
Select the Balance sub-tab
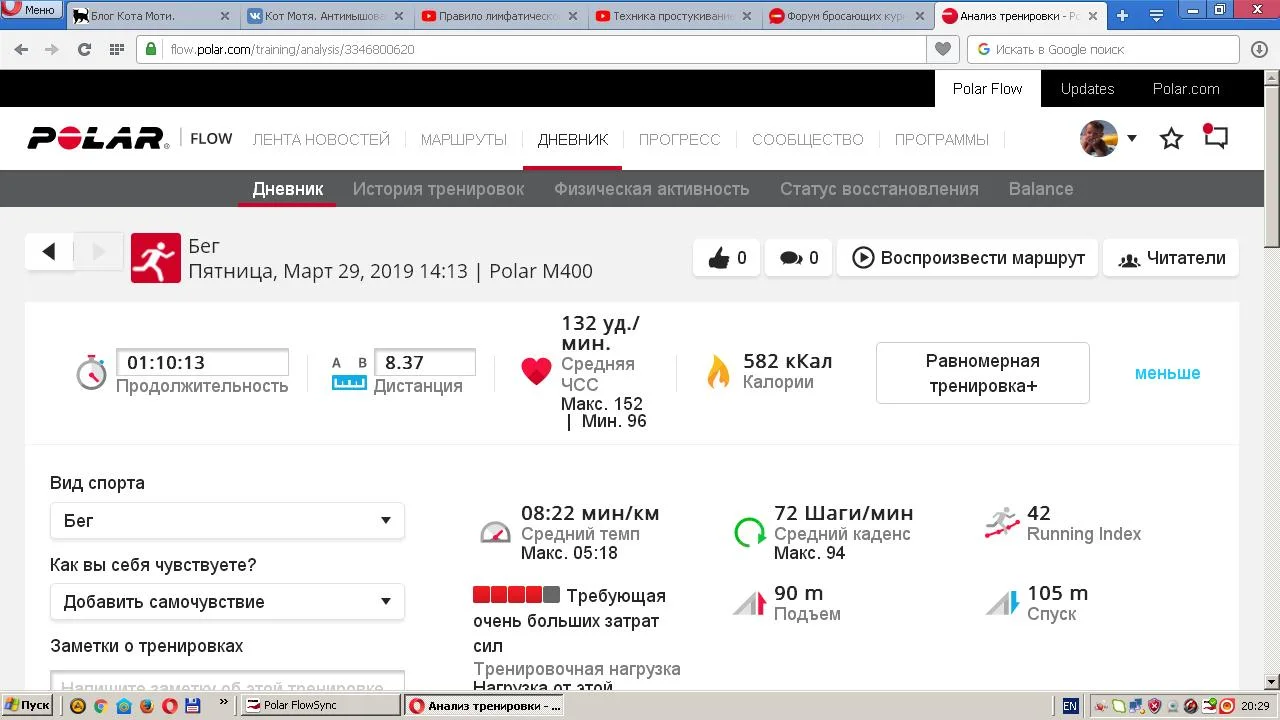click(1041, 189)
